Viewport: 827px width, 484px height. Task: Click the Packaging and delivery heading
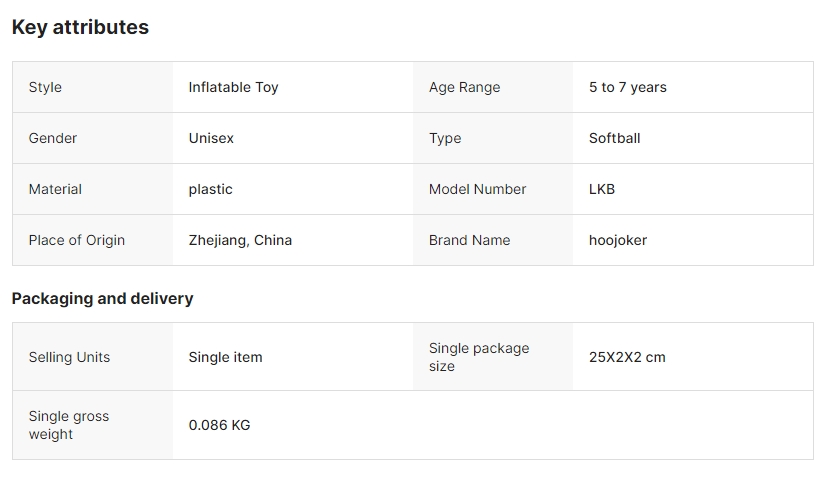[102, 298]
